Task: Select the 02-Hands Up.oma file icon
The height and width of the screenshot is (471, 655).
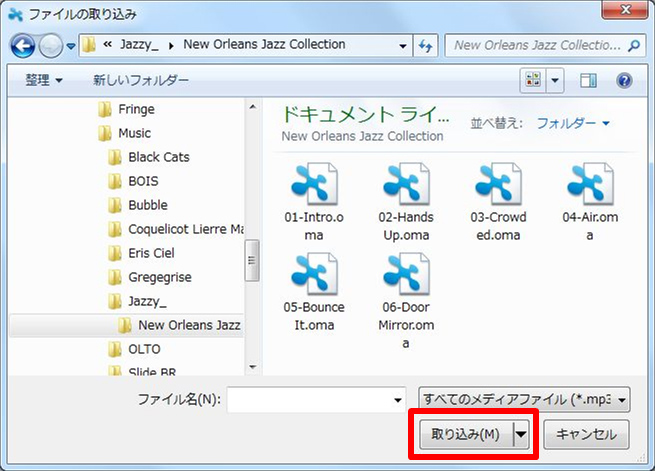Action: (x=406, y=185)
